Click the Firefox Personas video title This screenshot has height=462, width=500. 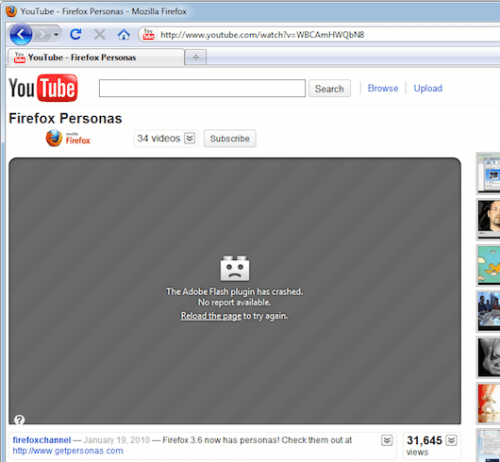point(65,118)
